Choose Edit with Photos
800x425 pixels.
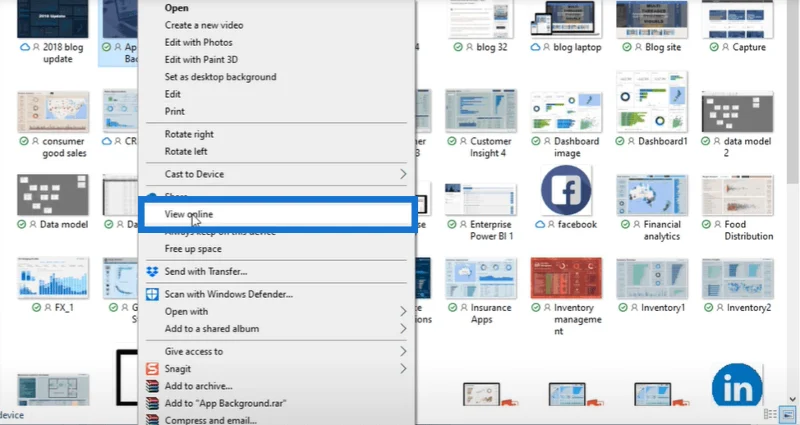[198, 42]
